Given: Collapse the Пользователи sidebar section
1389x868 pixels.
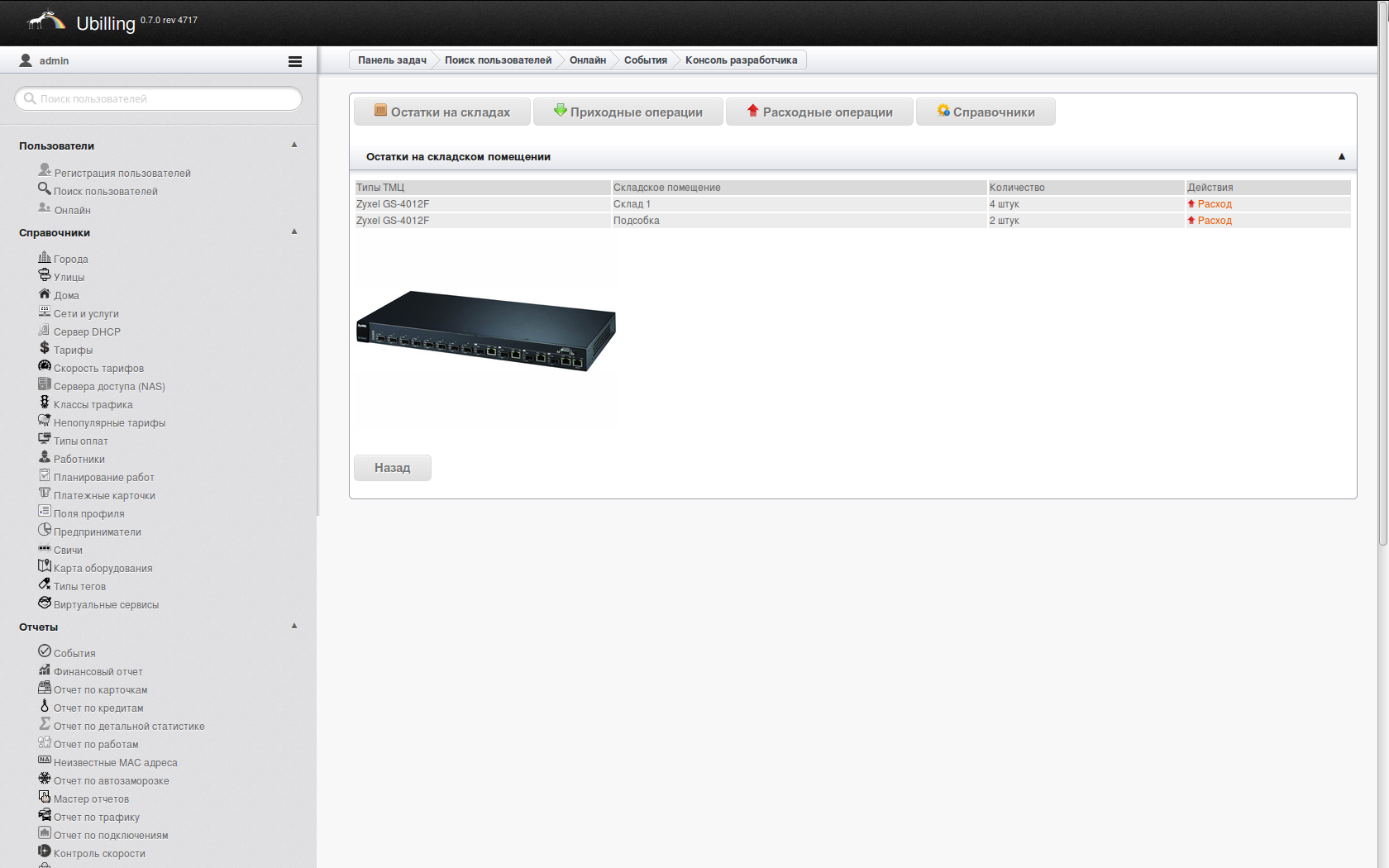Looking at the screenshot, I should pyautogui.click(x=294, y=145).
